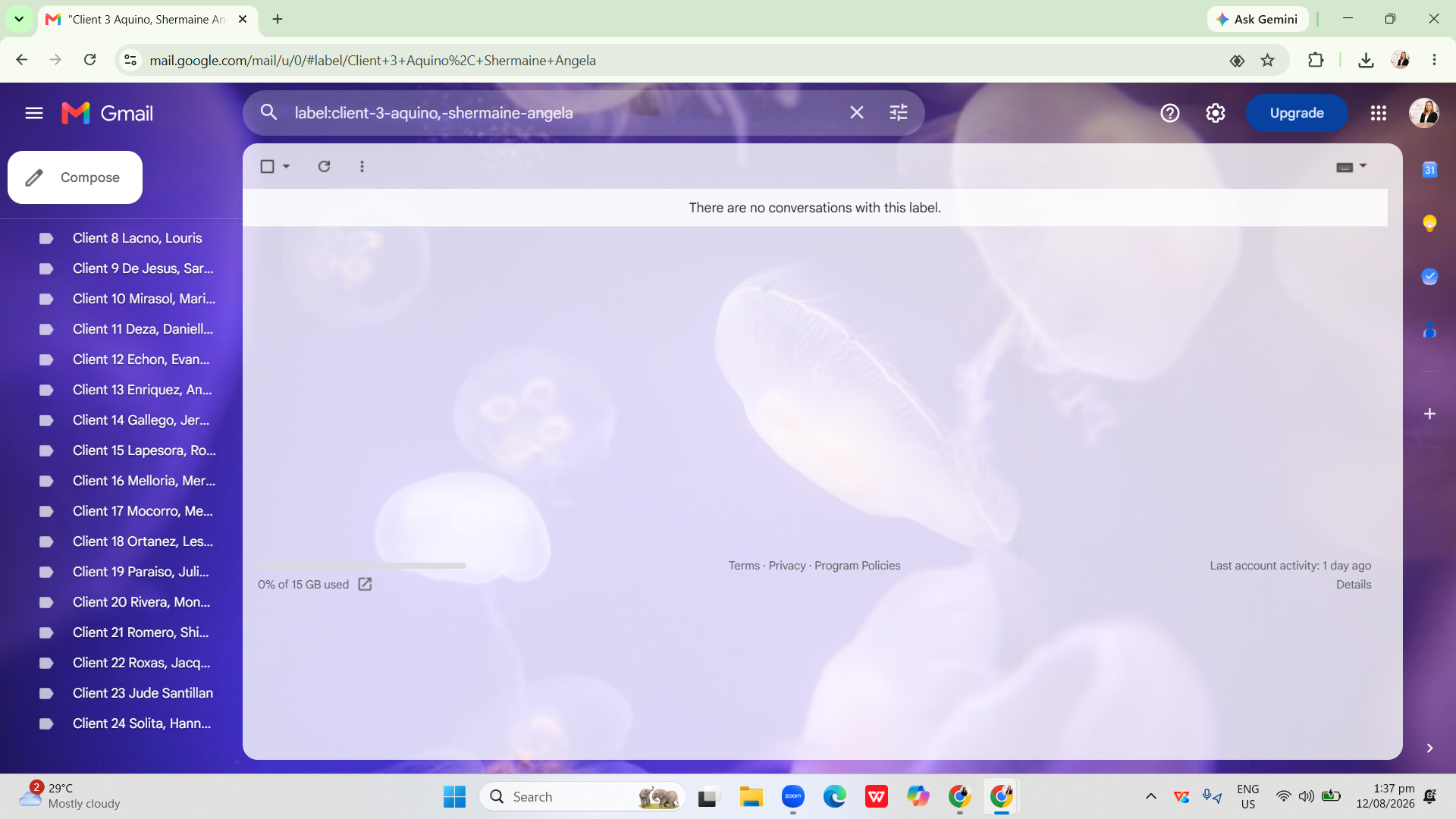Open the Terms link

(x=744, y=566)
